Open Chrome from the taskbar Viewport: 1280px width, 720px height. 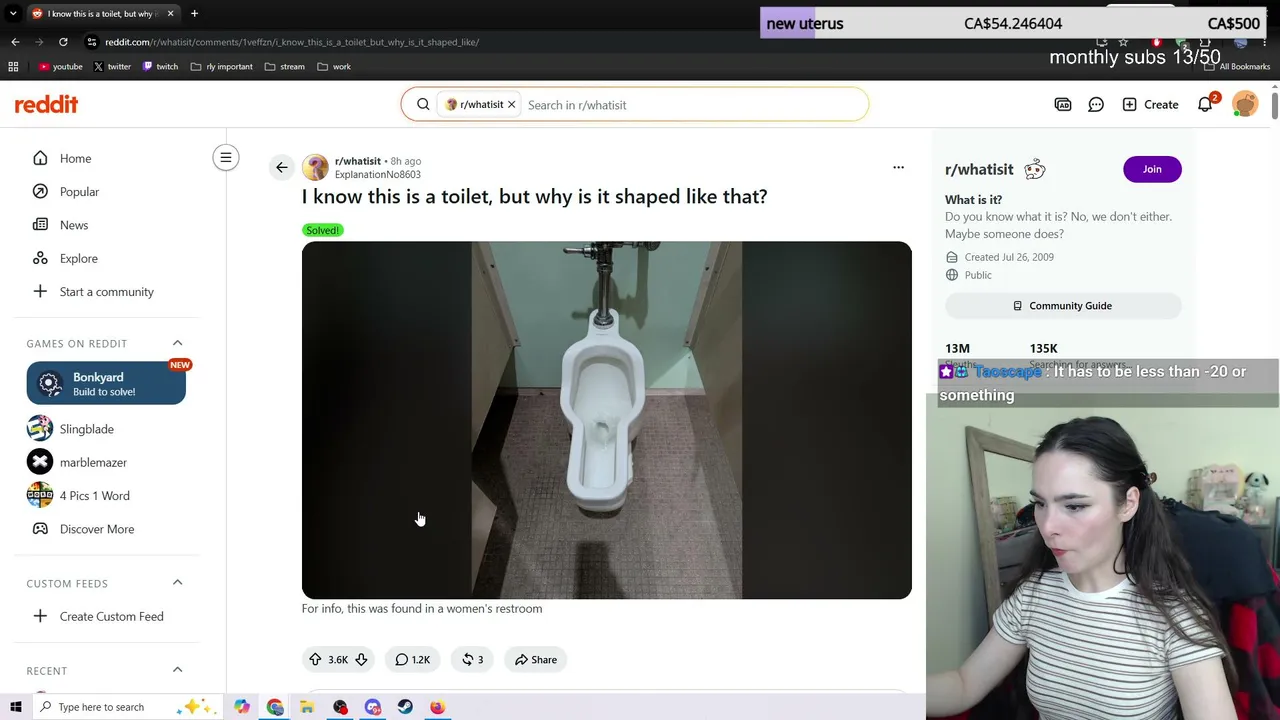[275, 707]
